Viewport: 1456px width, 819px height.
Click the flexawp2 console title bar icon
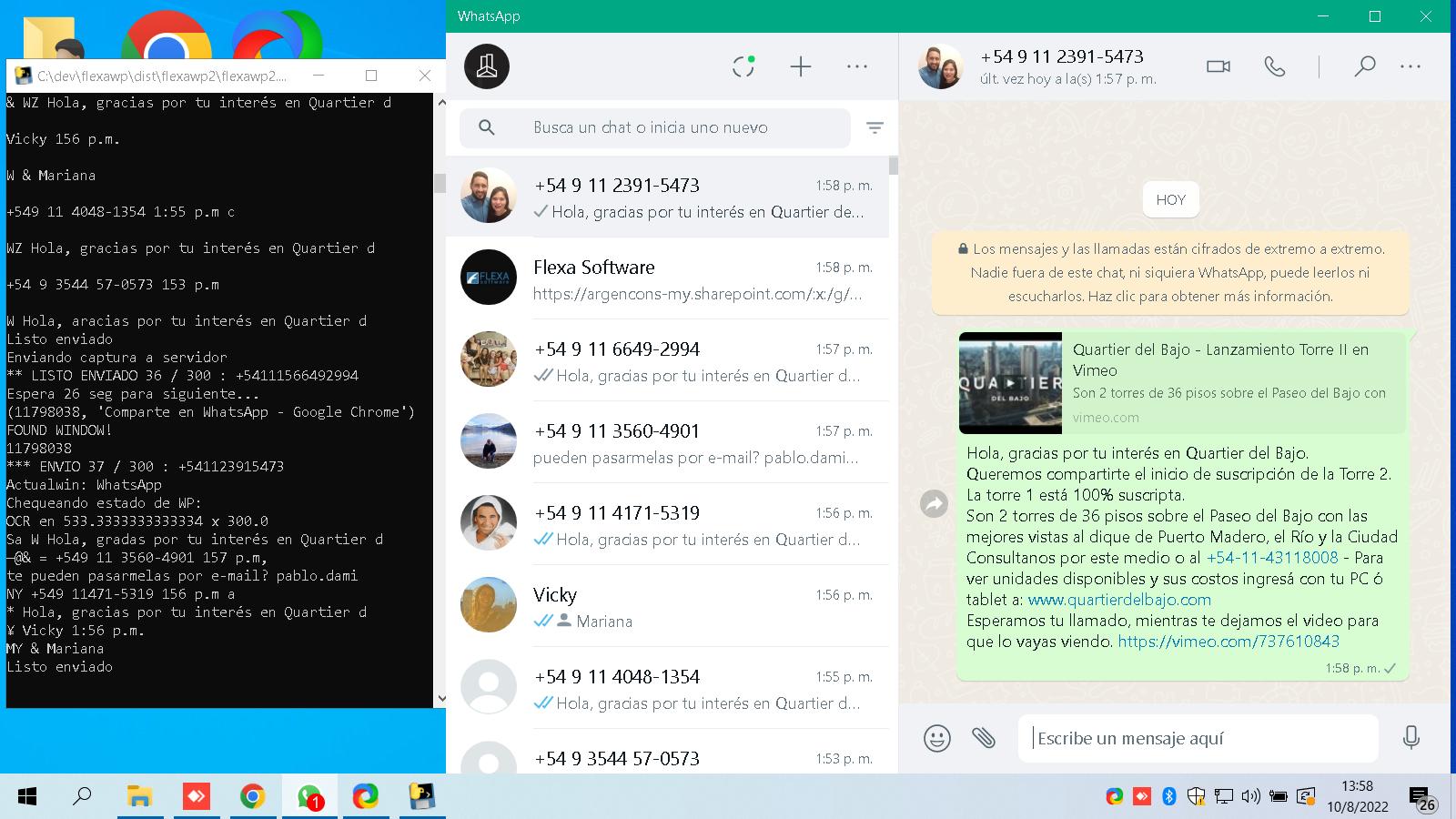coord(23,76)
